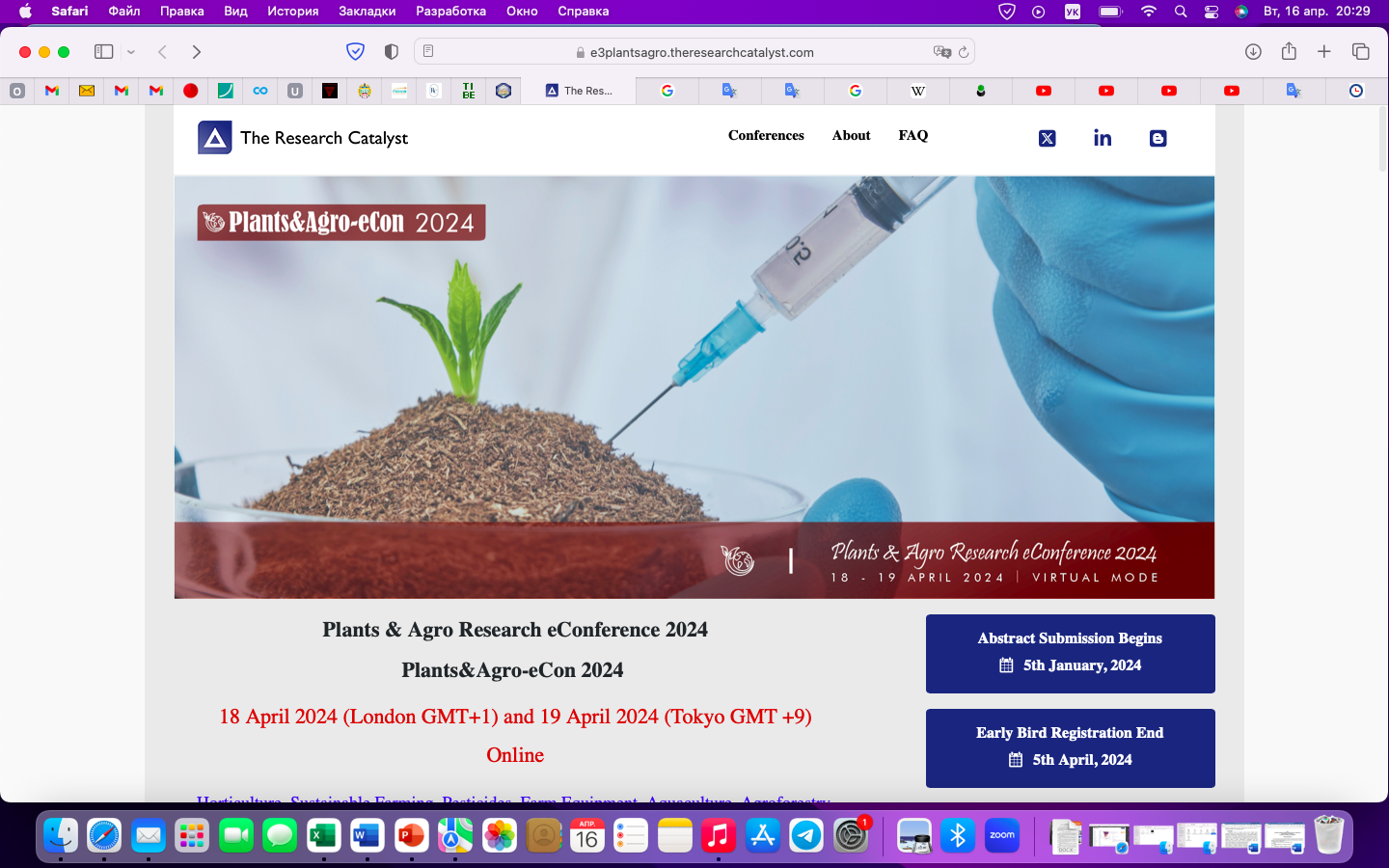Open Telegram from the Dock
This screenshot has width=1389, height=868.
806,835
